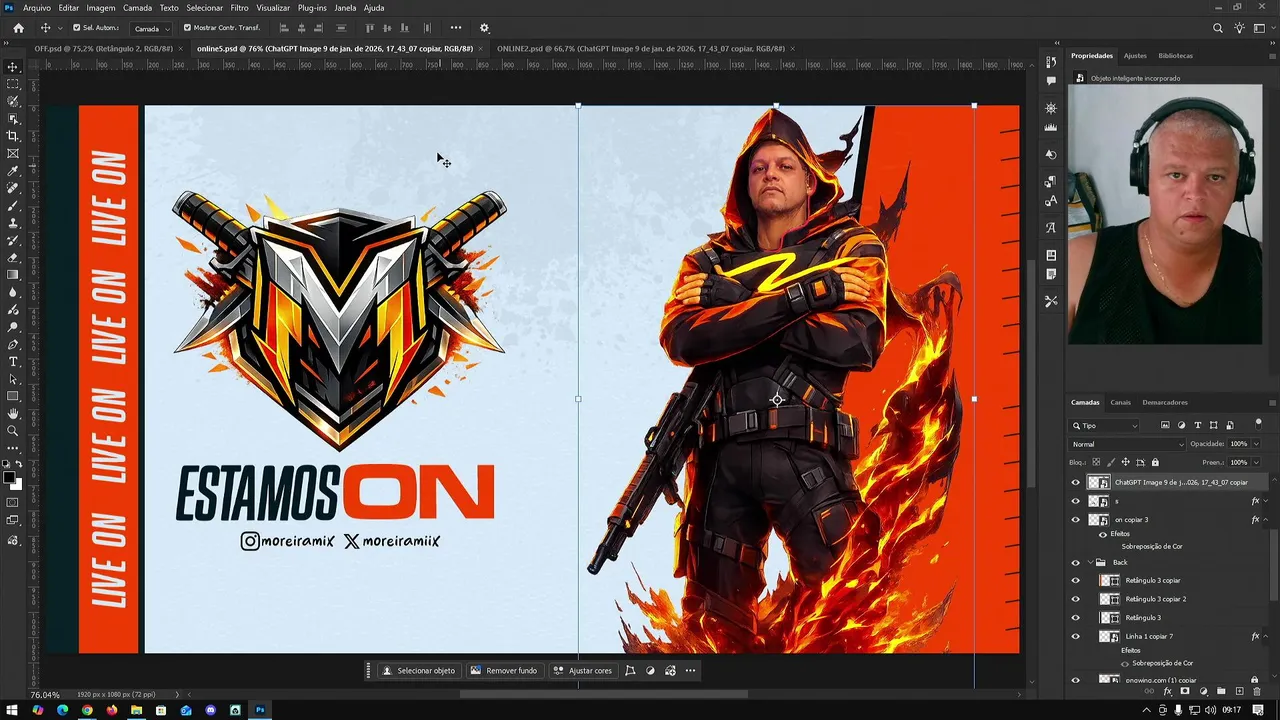Open Photoshop from the Windows taskbar
Viewport: 1280px width, 720px height.
(x=260, y=710)
